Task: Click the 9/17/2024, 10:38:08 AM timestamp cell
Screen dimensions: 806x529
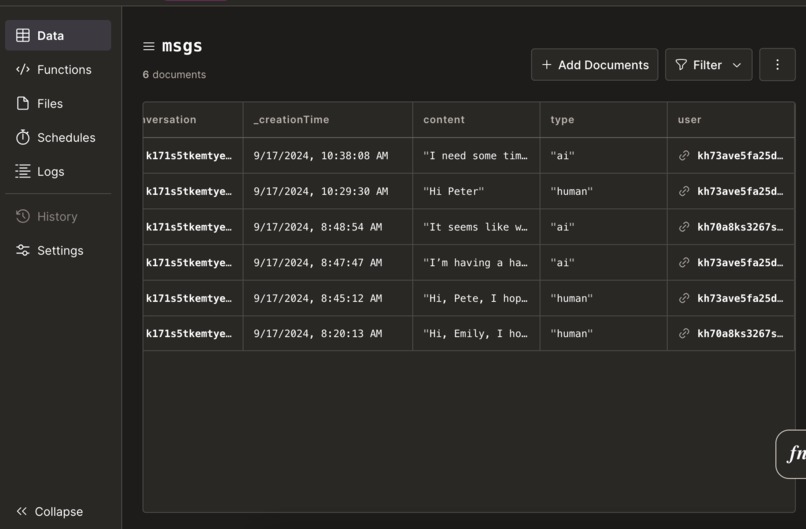Action: (x=328, y=155)
